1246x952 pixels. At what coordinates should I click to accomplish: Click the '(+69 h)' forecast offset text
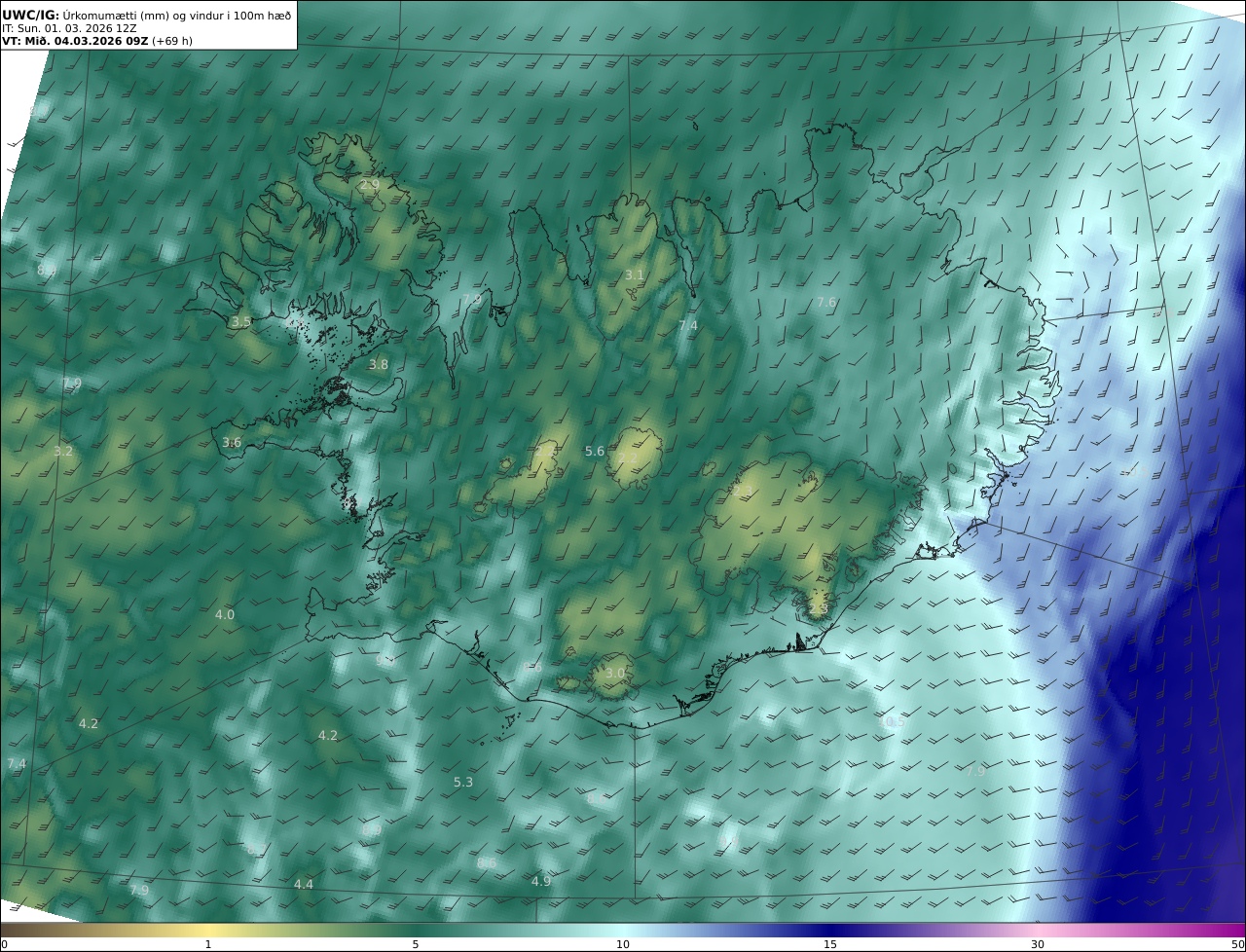[x=172, y=41]
